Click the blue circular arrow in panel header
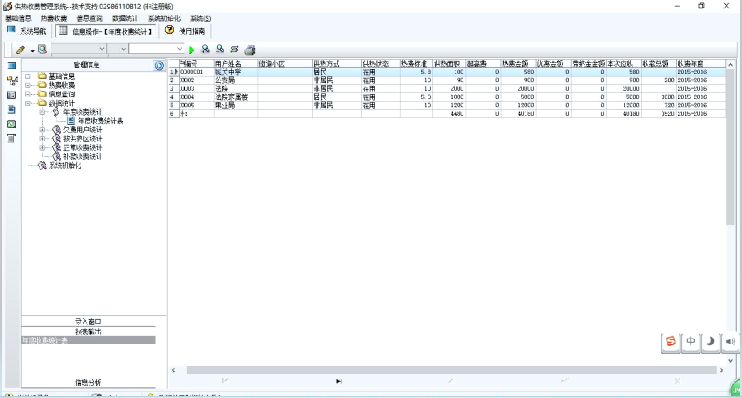The image size is (742, 398). click(x=159, y=65)
